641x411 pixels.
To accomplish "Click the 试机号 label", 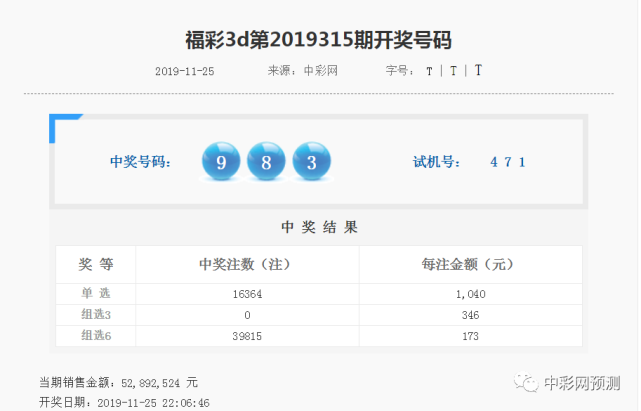I will click(x=436, y=162).
